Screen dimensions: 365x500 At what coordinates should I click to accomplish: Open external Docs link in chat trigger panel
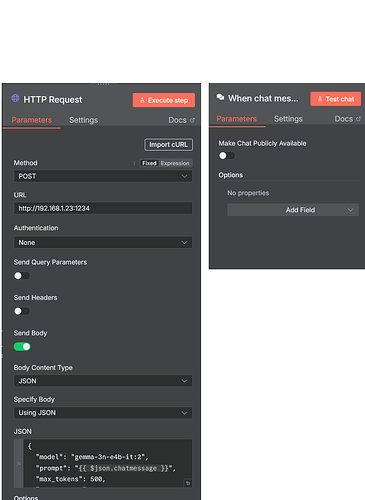347,119
